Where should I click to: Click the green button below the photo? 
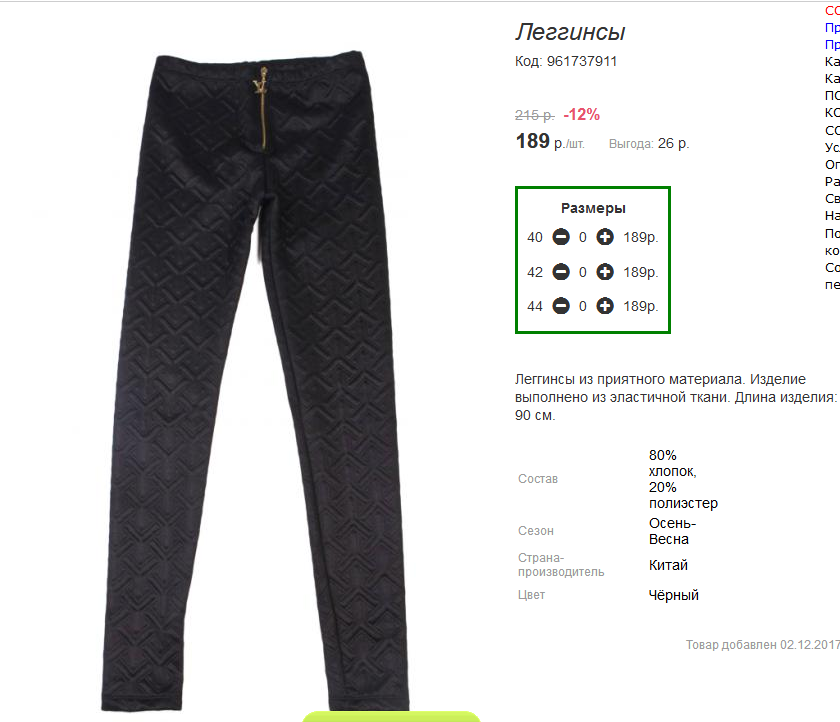click(391, 717)
